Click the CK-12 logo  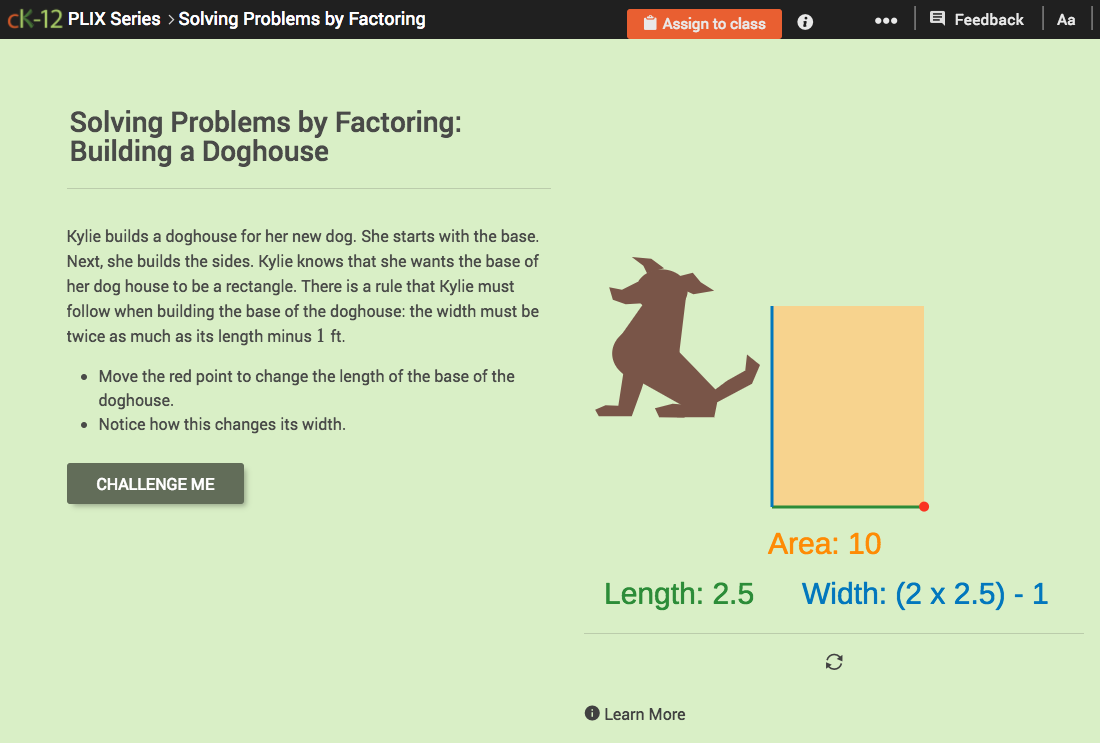pyautogui.click(x=34, y=18)
